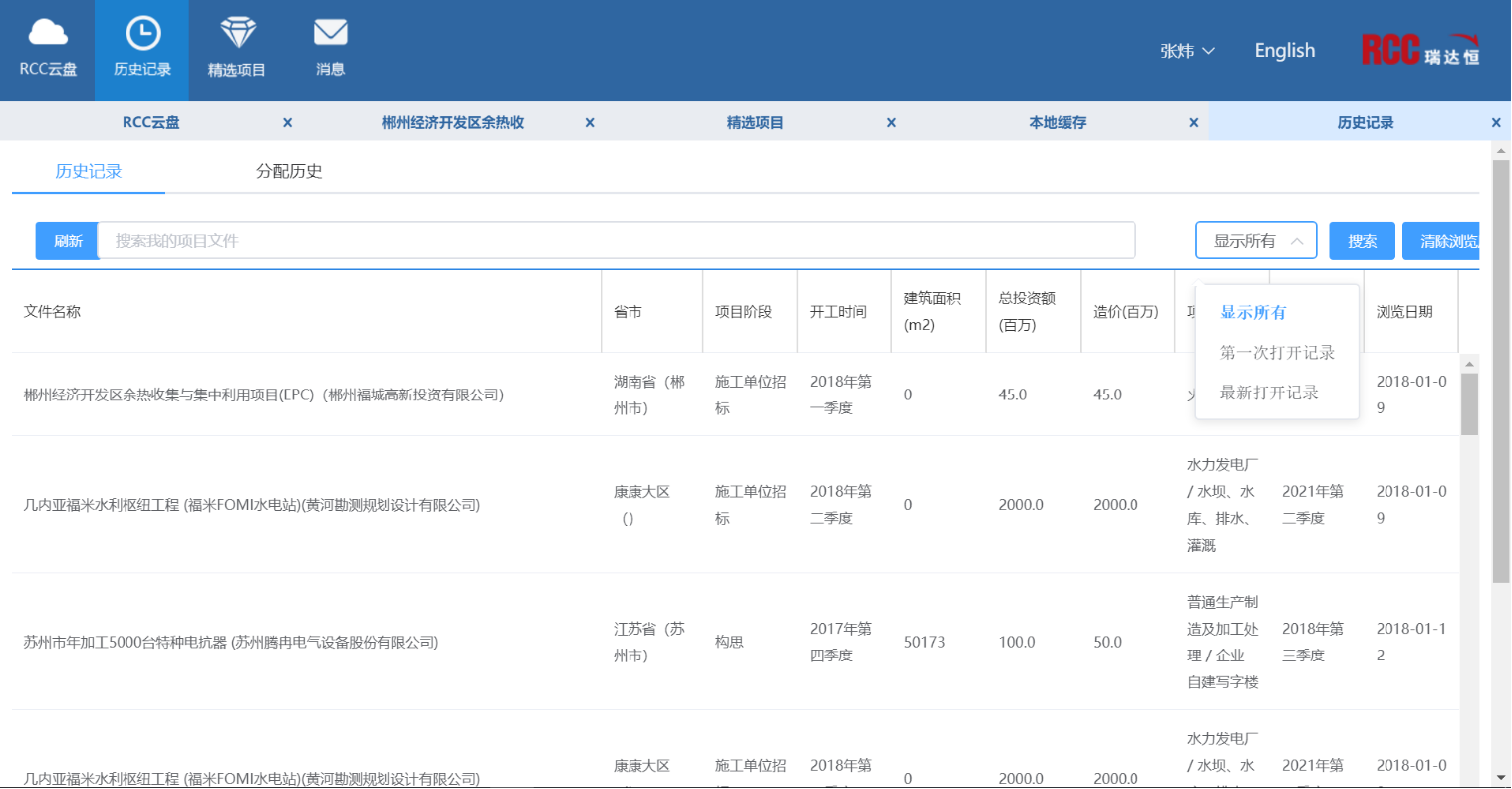Screen dimensions: 1512x789
Task: Click the 50173 building area cell
Action: point(925,642)
